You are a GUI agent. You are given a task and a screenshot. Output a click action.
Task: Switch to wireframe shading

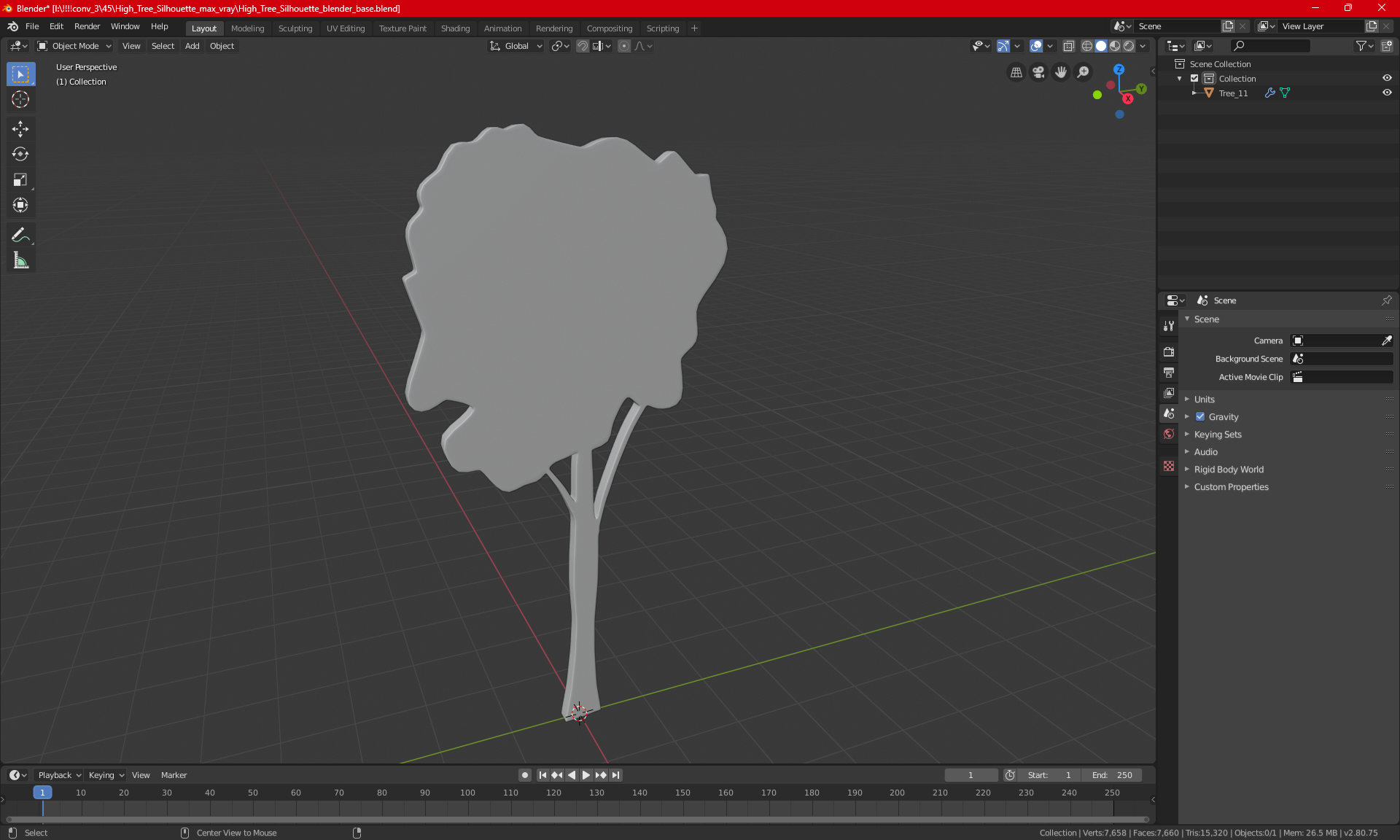[x=1087, y=46]
